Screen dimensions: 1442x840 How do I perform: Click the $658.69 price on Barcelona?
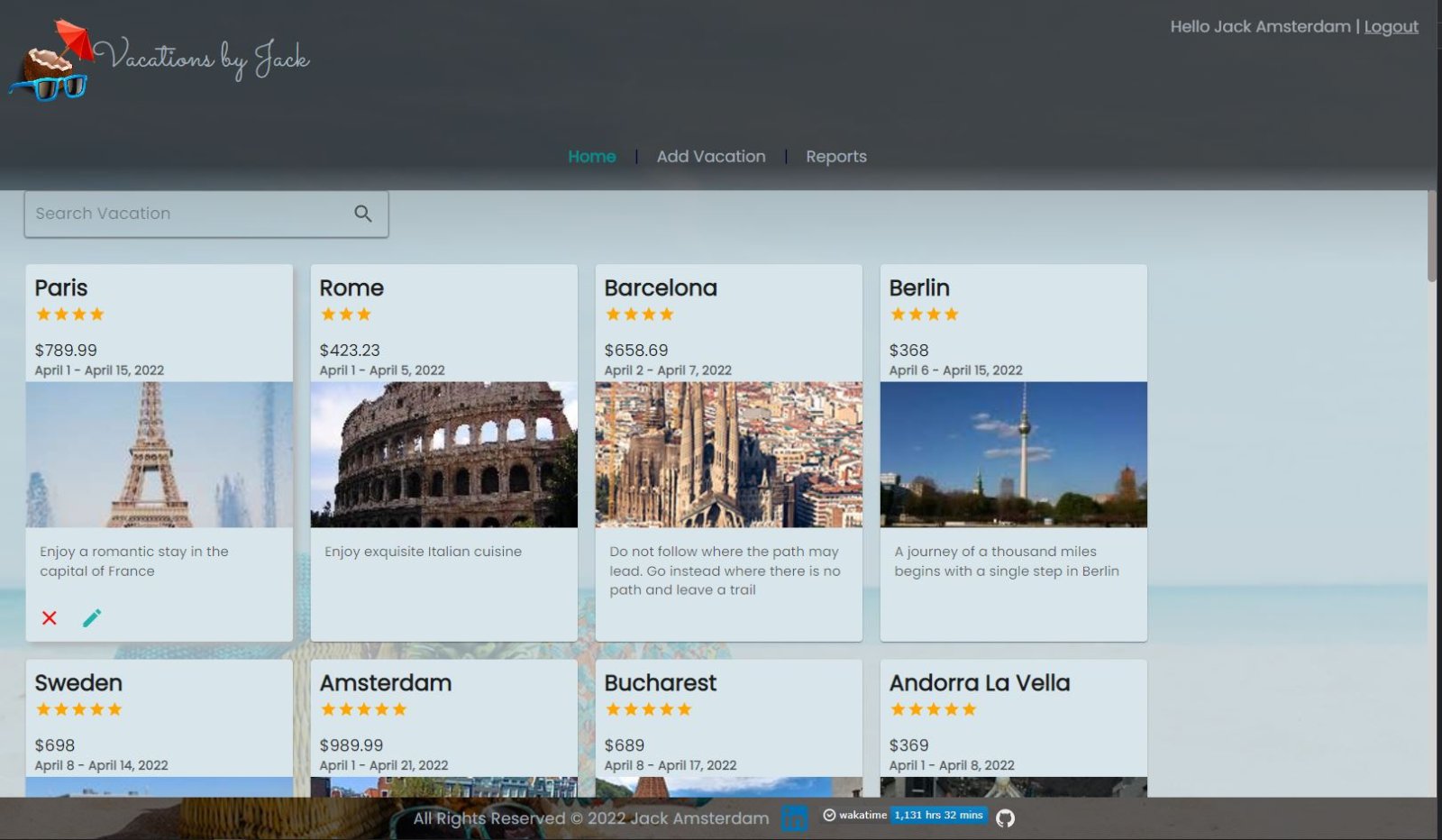point(636,350)
